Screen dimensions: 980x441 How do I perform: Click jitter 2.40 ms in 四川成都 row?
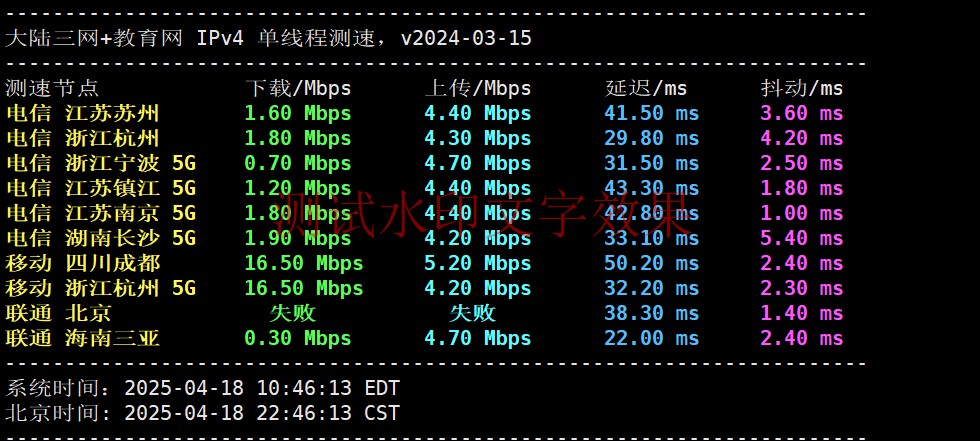(802, 263)
